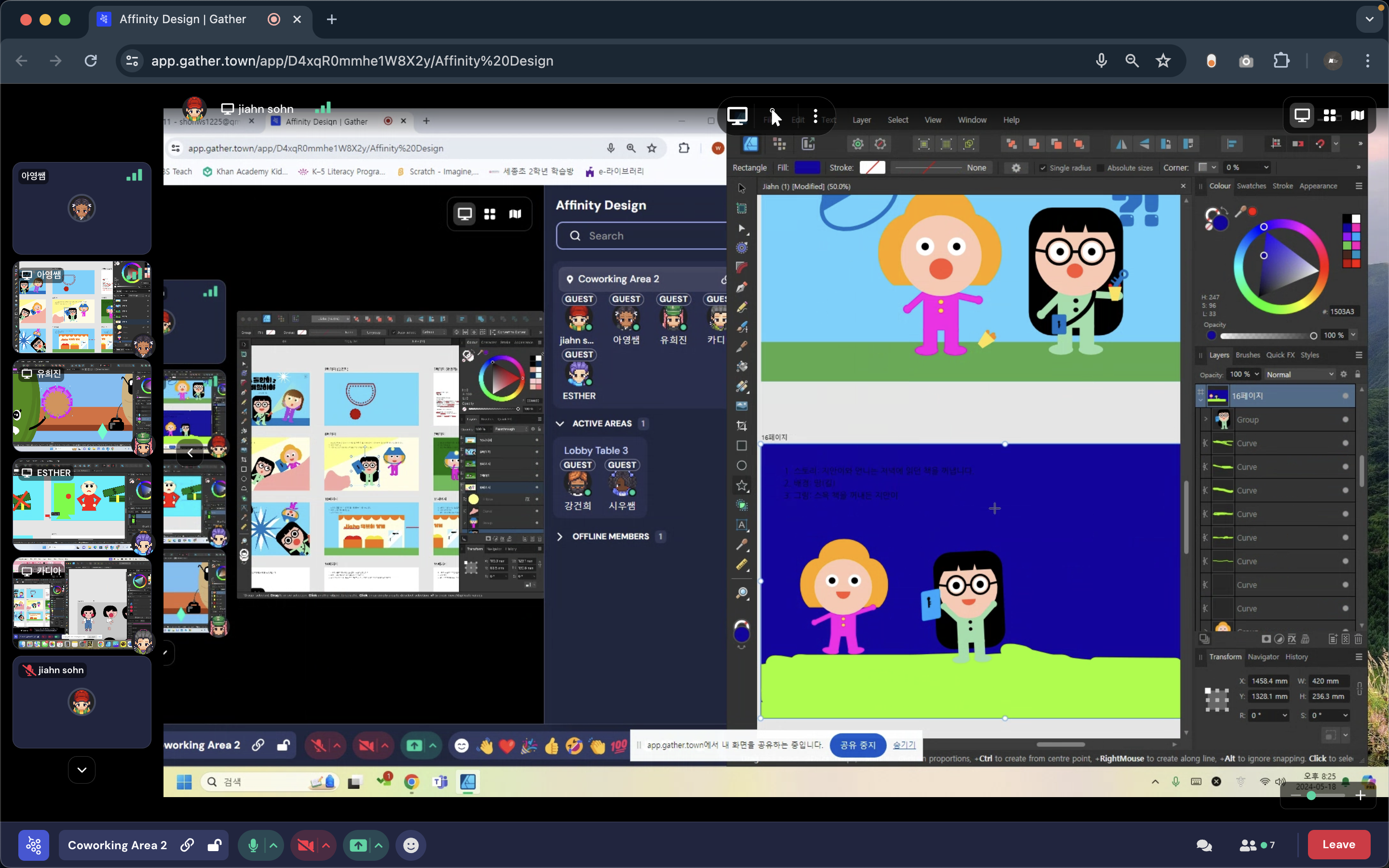Open the Corner type dropdown
1389x868 pixels.
[x=1207, y=167]
